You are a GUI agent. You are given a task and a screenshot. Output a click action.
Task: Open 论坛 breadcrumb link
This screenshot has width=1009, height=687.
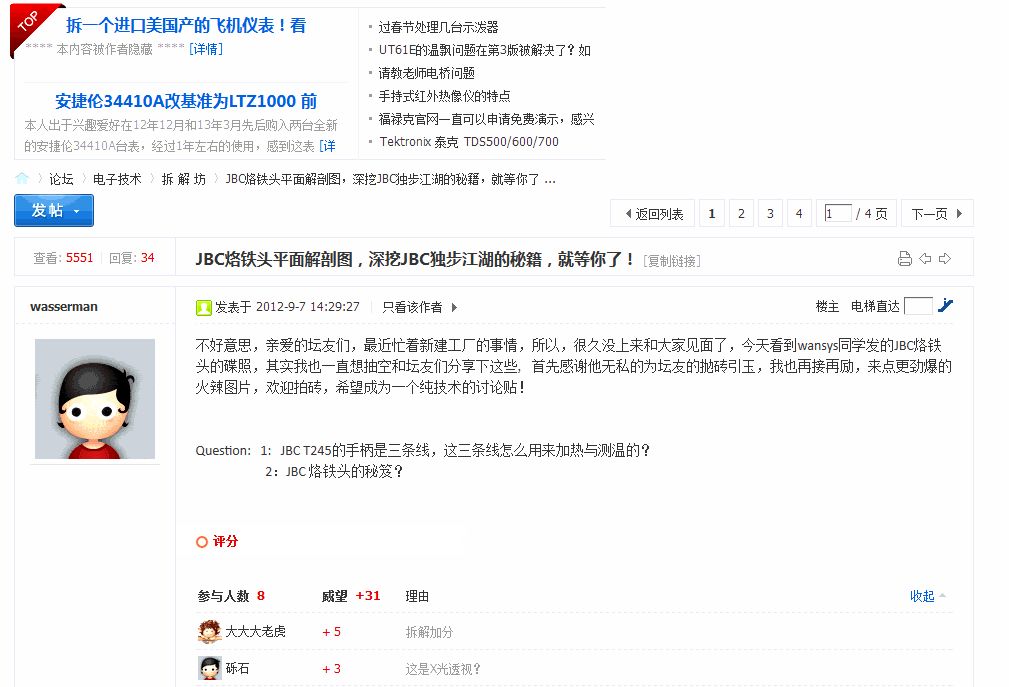61,179
